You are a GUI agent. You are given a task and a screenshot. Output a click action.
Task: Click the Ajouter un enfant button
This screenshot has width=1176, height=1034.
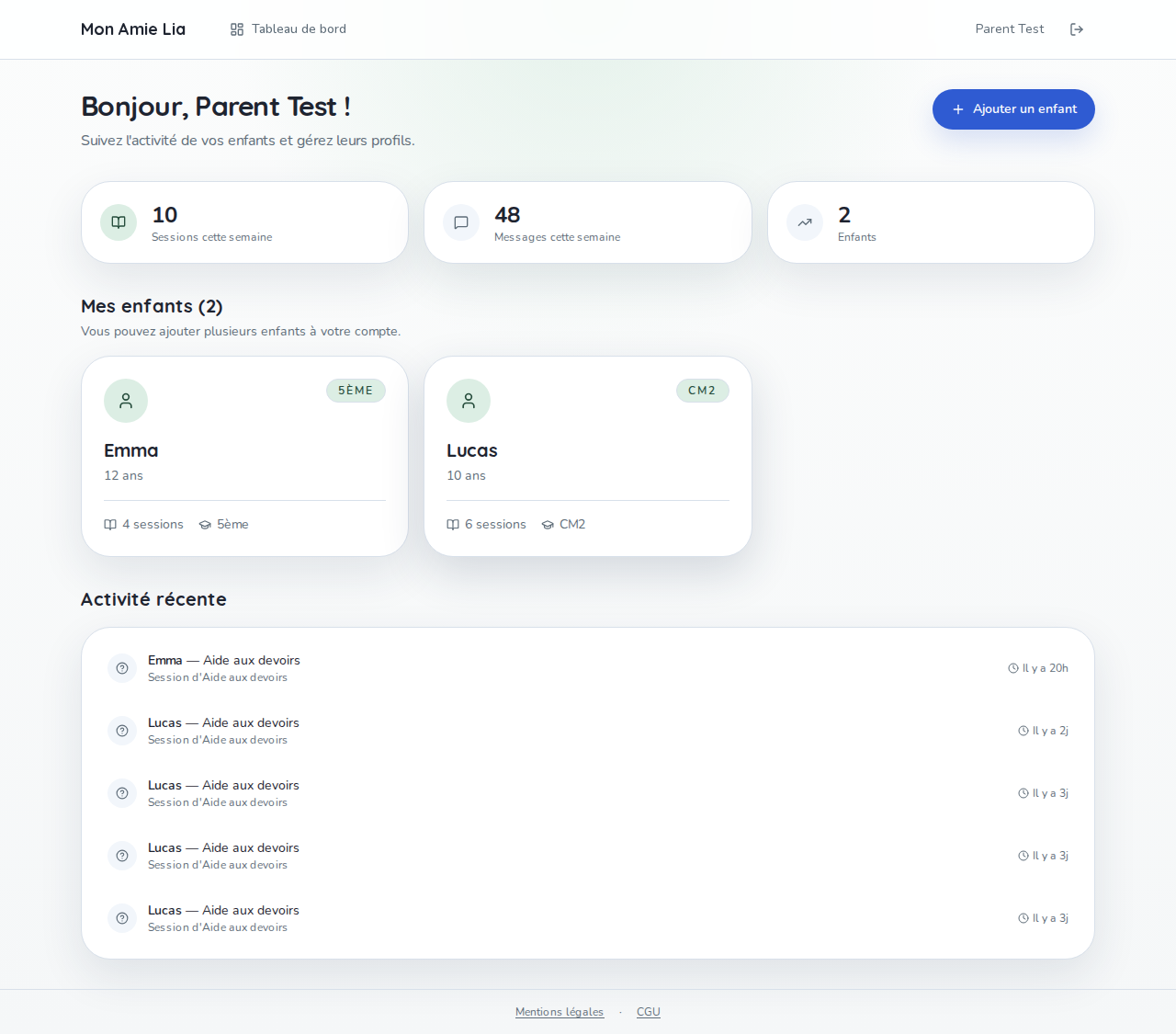click(1013, 109)
